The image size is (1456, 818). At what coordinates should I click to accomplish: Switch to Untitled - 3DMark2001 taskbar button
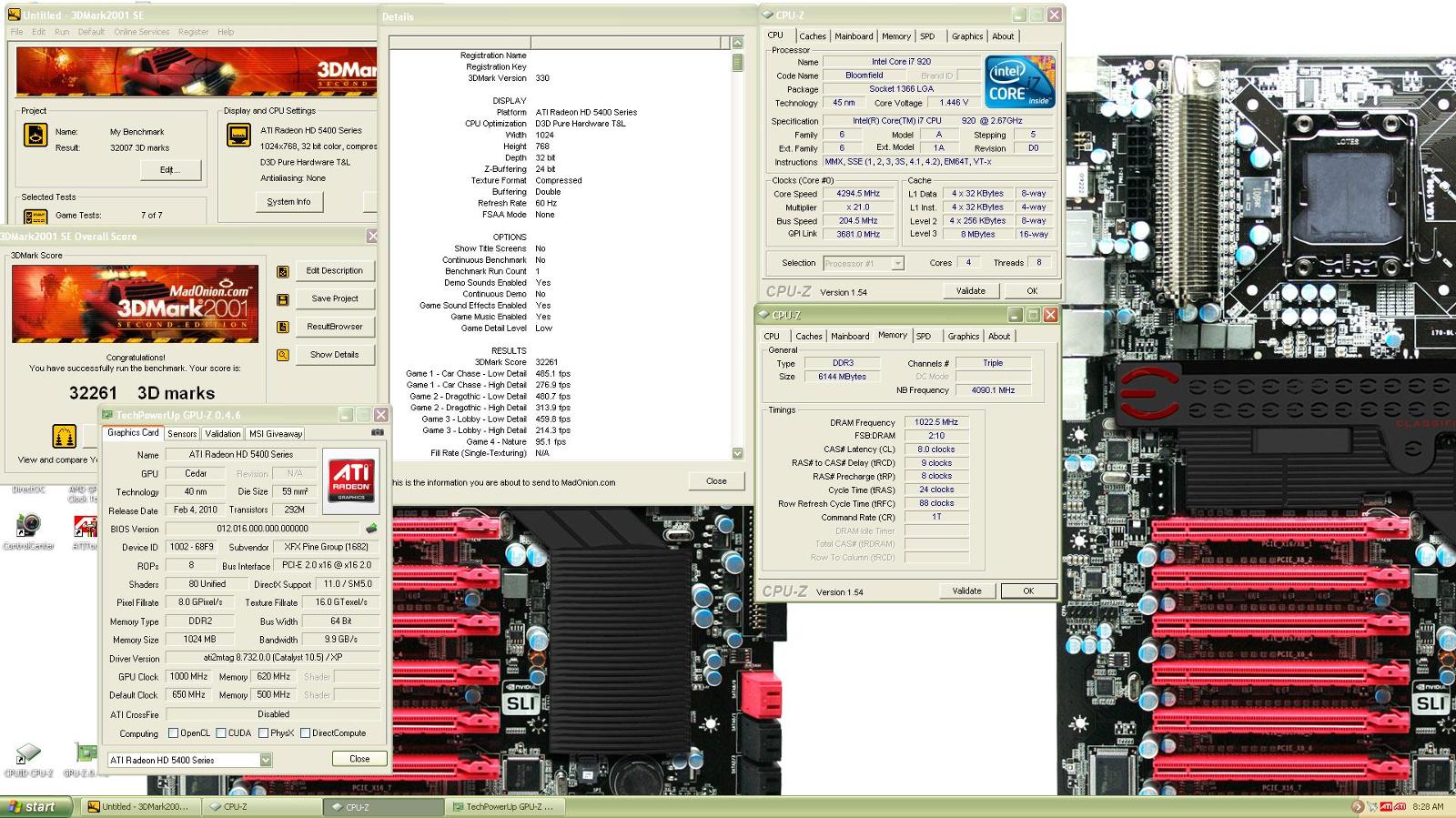[138, 807]
